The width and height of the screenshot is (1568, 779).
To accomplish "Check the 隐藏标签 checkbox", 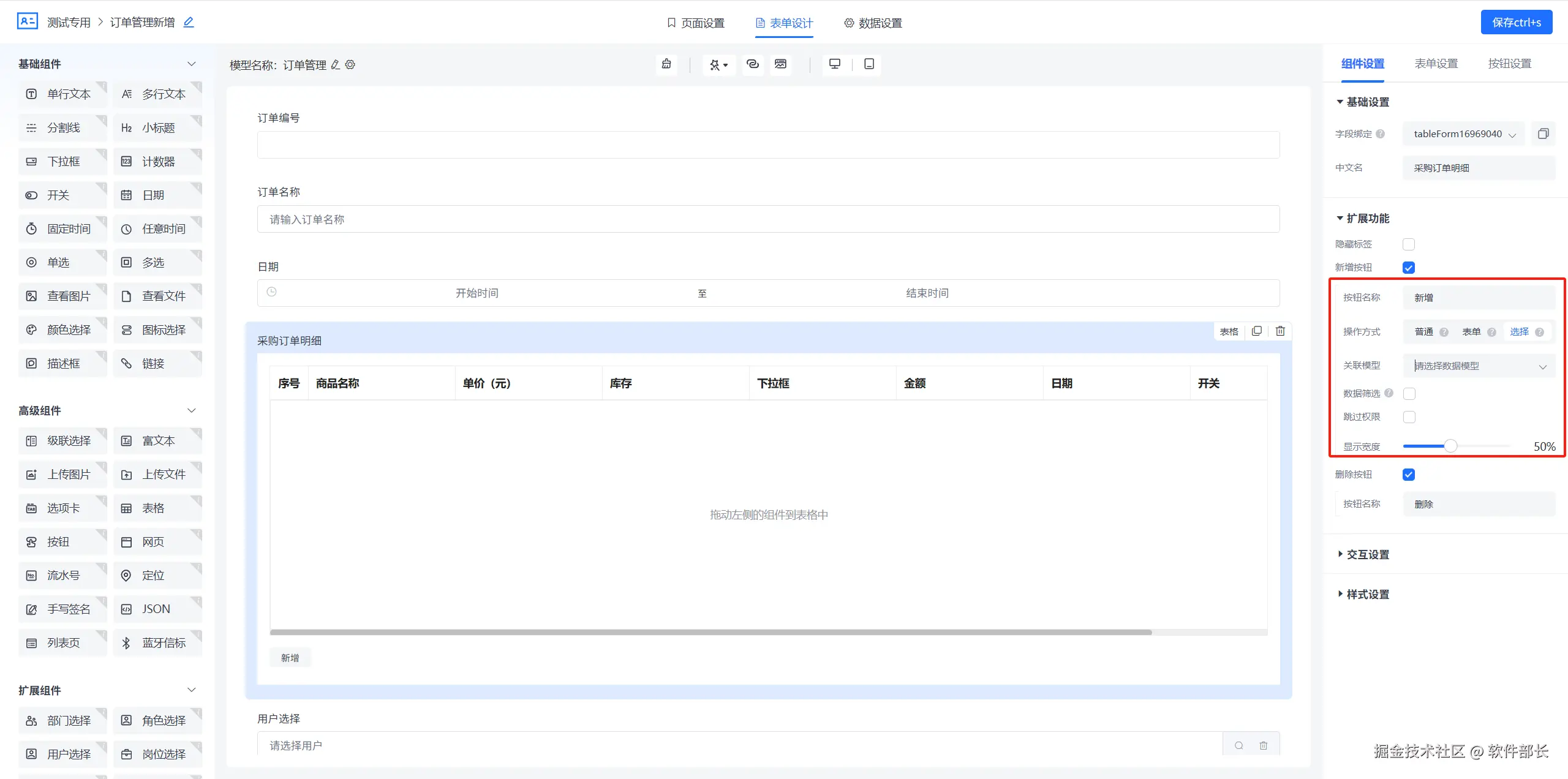I will click(x=1409, y=244).
